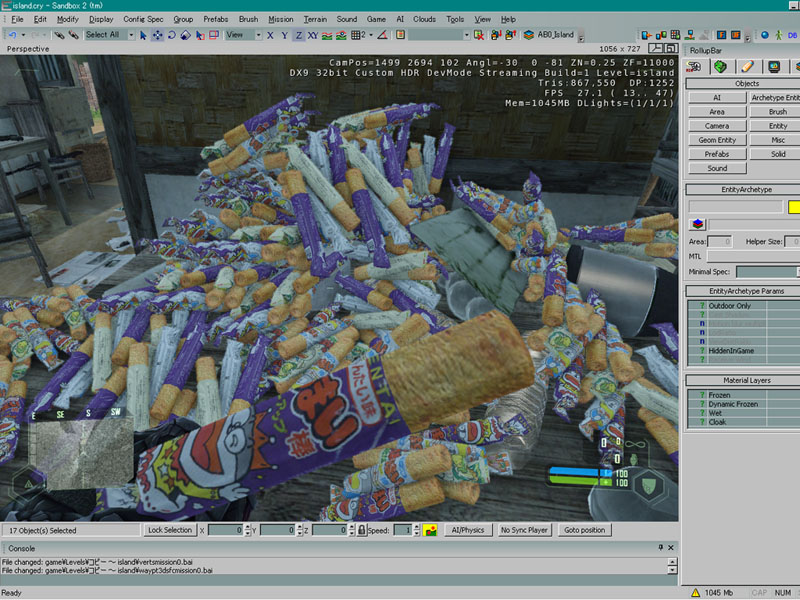This screenshot has height=600, width=800.
Task: Toggle the Snap Angle triangle icon
Action: (x=382, y=35)
